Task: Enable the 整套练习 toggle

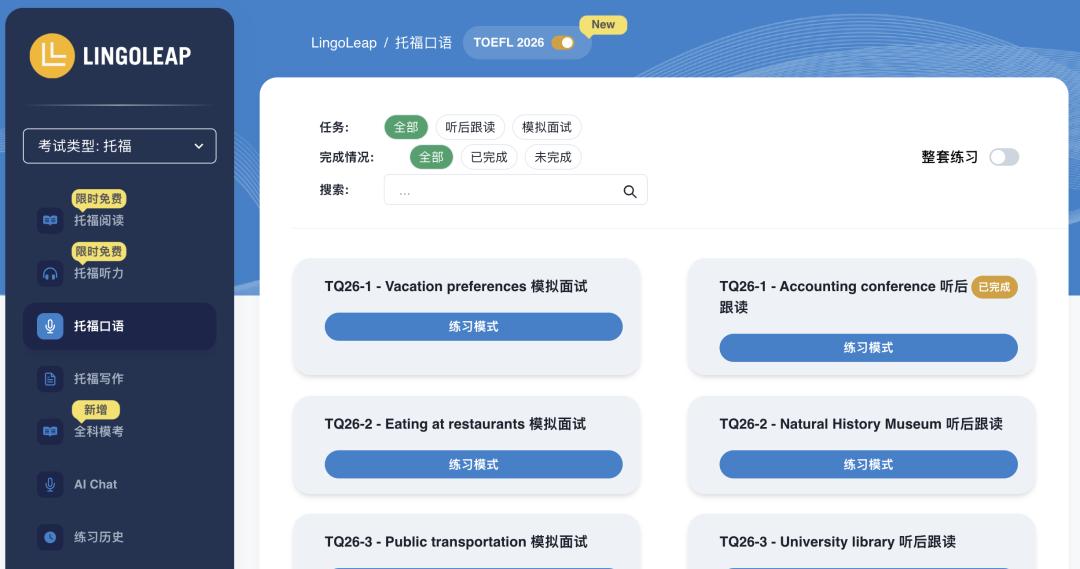Action: pyautogui.click(x=1003, y=157)
